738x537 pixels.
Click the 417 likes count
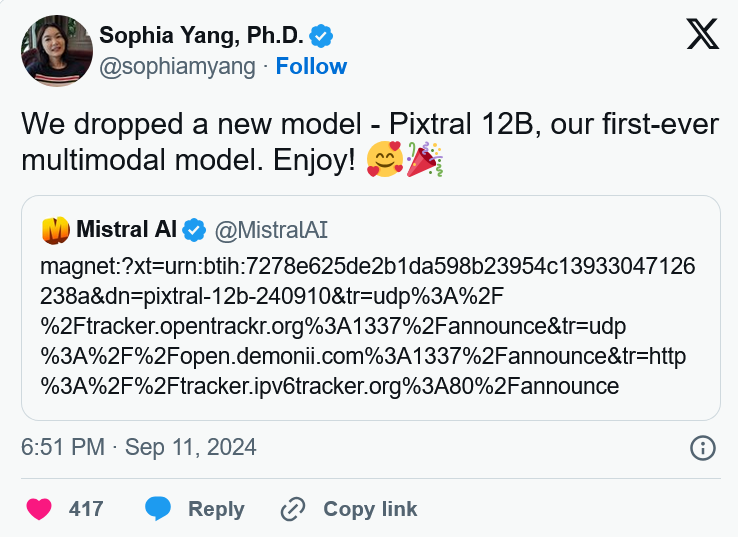tap(86, 509)
